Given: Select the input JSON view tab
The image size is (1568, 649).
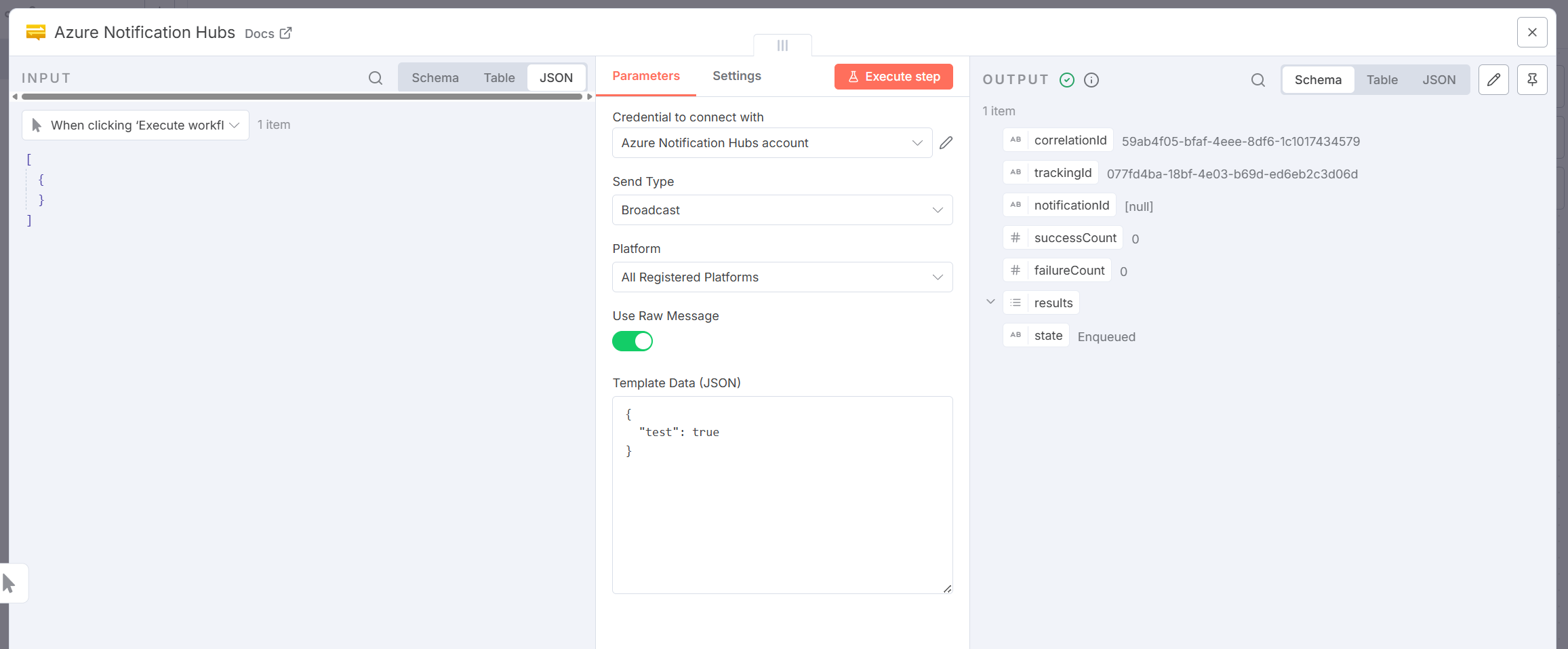Looking at the screenshot, I should click(x=556, y=77).
